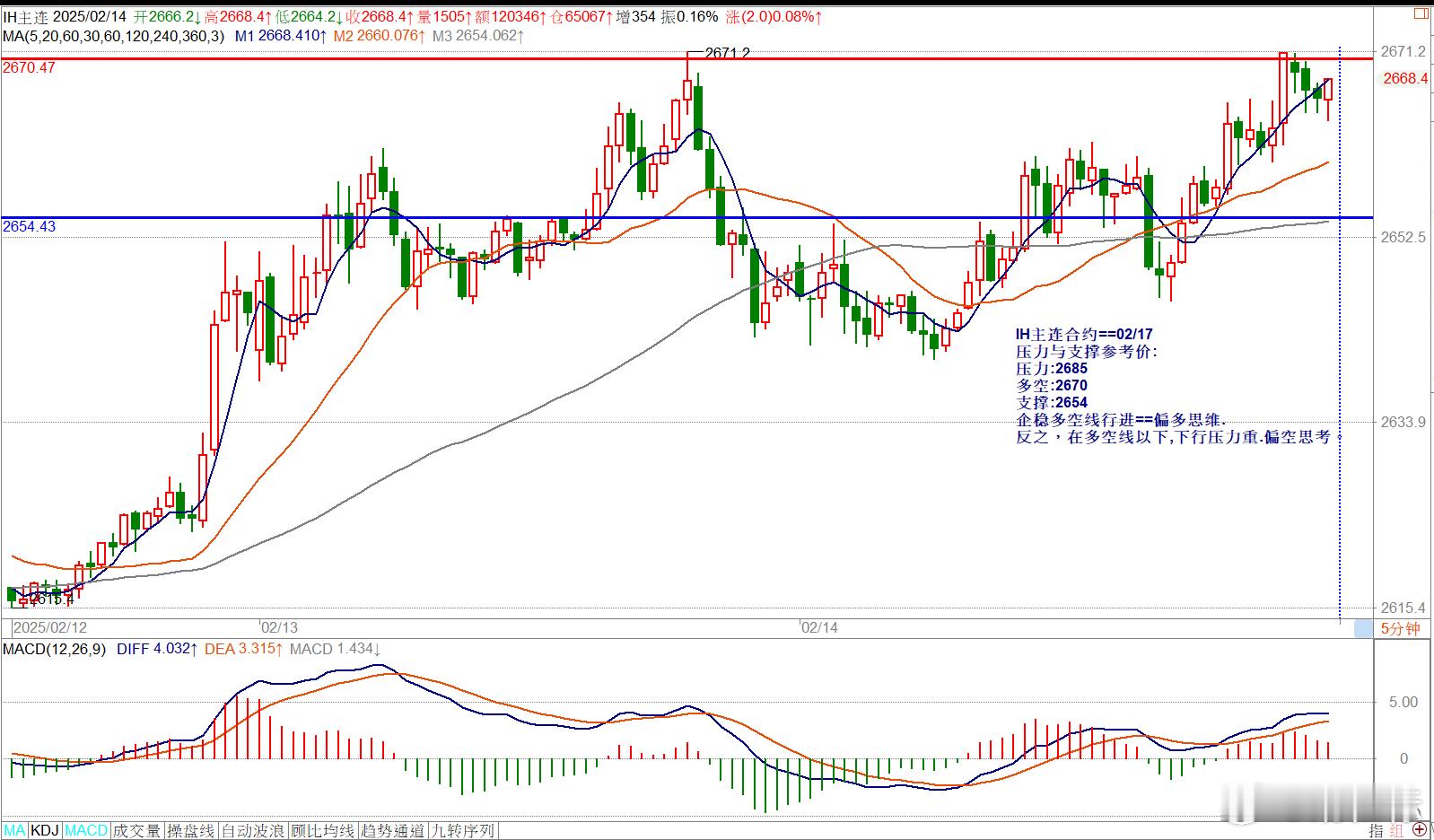Image resolution: width=1434 pixels, height=840 pixels.
Task: Click the 2652.5 price axis label
Action: click(1405, 238)
